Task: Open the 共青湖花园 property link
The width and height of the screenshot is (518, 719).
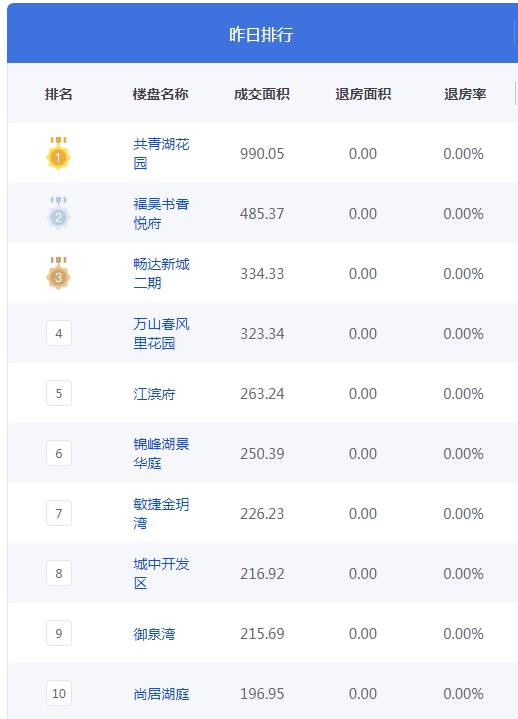Action: (161, 153)
